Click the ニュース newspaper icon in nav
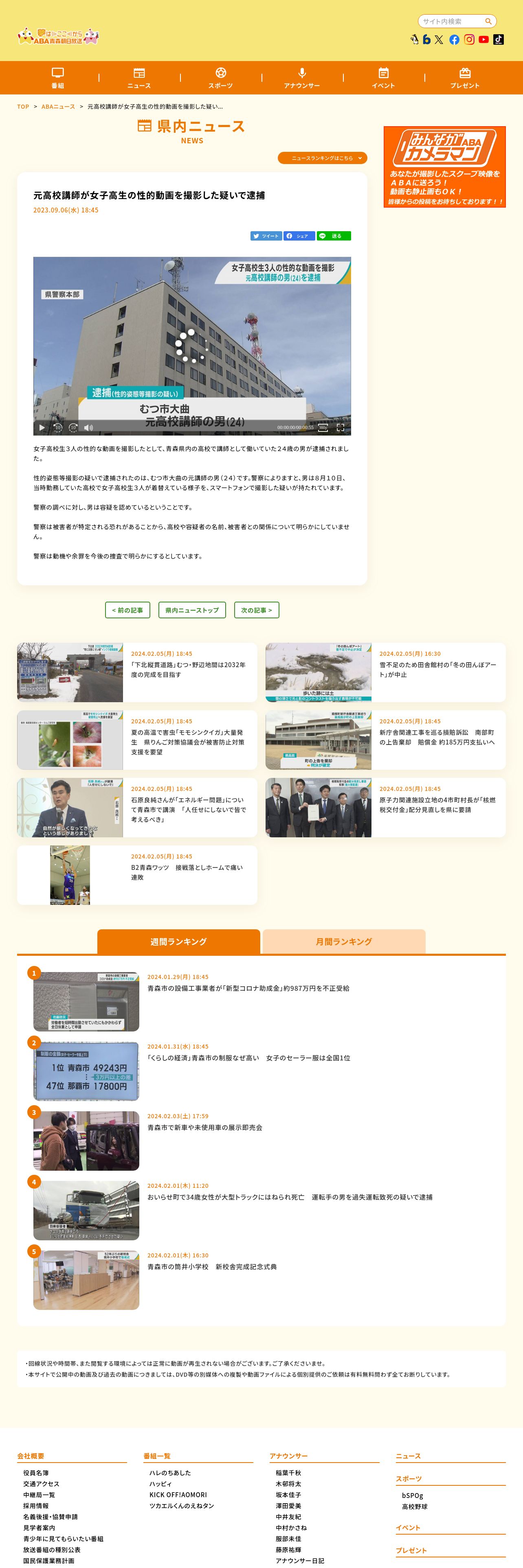This screenshot has width=523, height=1568. point(139,72)
